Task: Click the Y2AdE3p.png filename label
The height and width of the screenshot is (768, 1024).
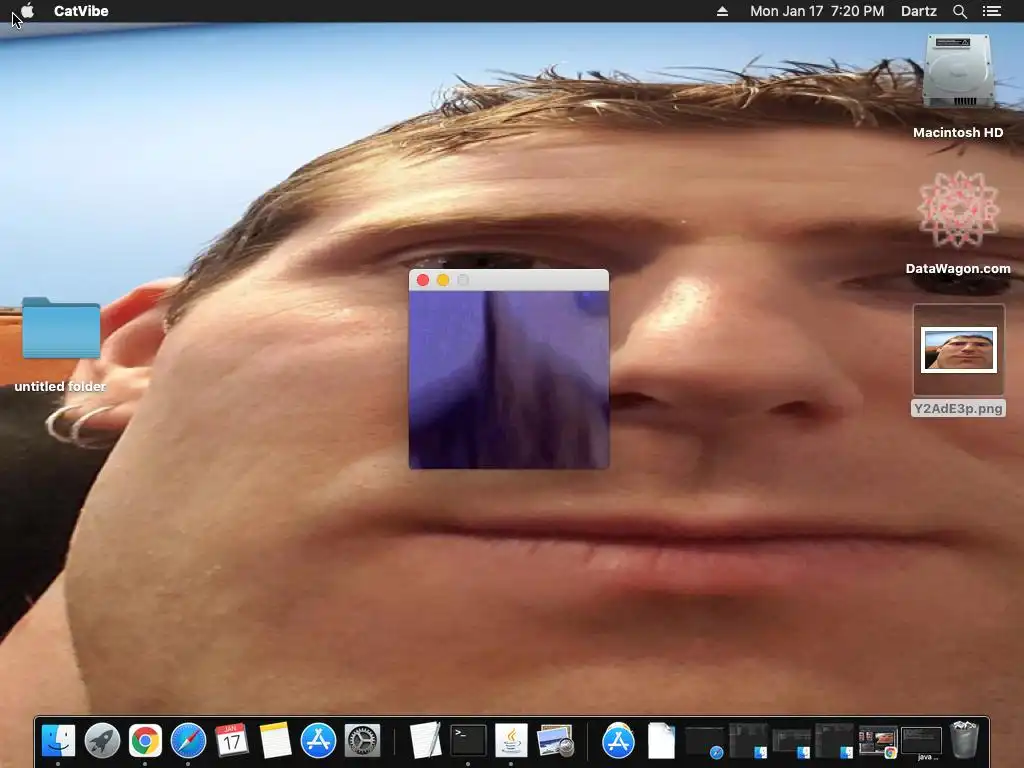Action: coord(958,409)
